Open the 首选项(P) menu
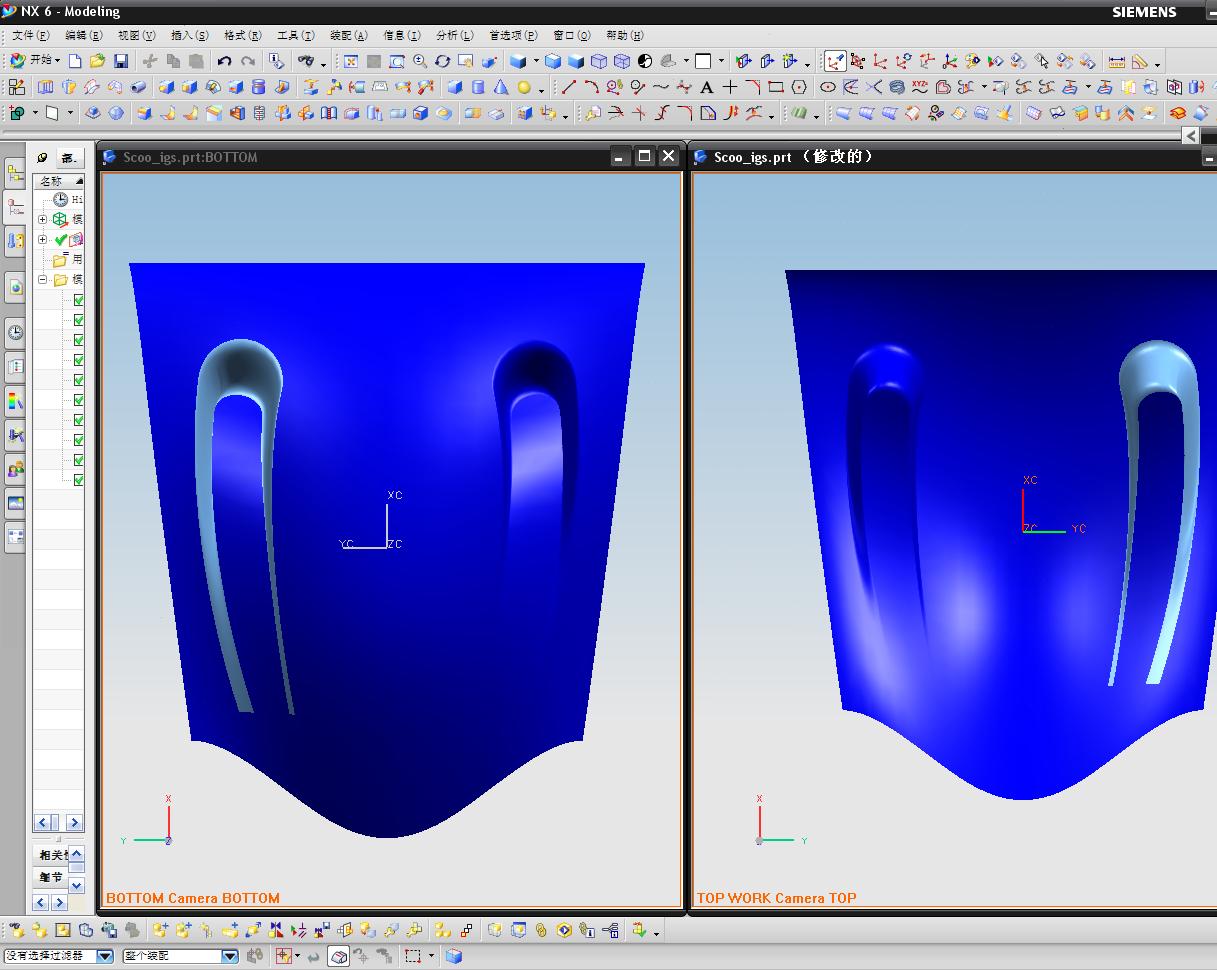1217x970 pixels. click(512, 35)
